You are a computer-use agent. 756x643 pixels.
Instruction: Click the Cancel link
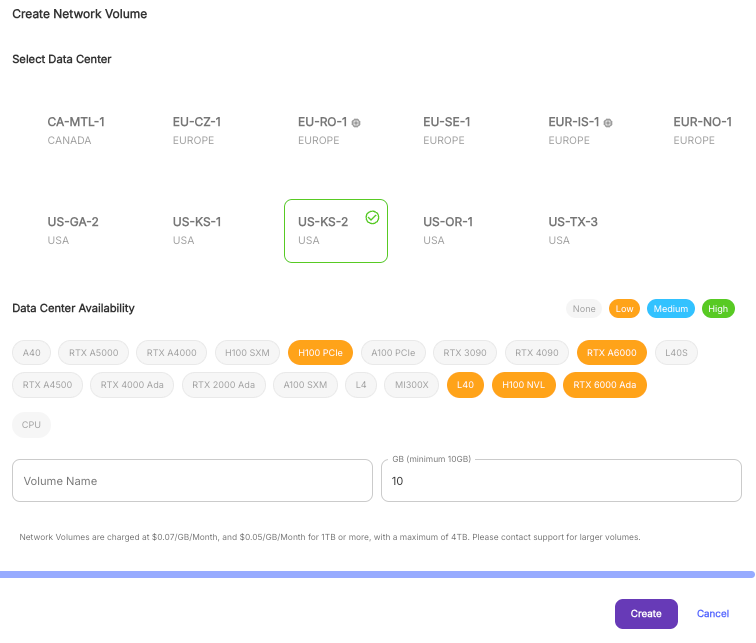click(x=712, y=614)
